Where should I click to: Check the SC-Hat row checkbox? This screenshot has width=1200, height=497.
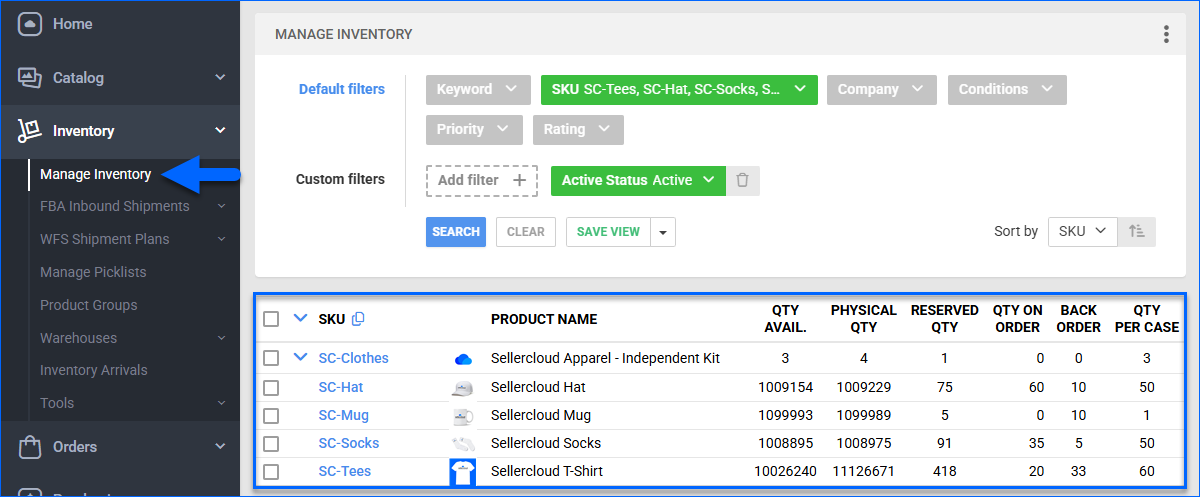pyautogui.click(x=271, y=387)
